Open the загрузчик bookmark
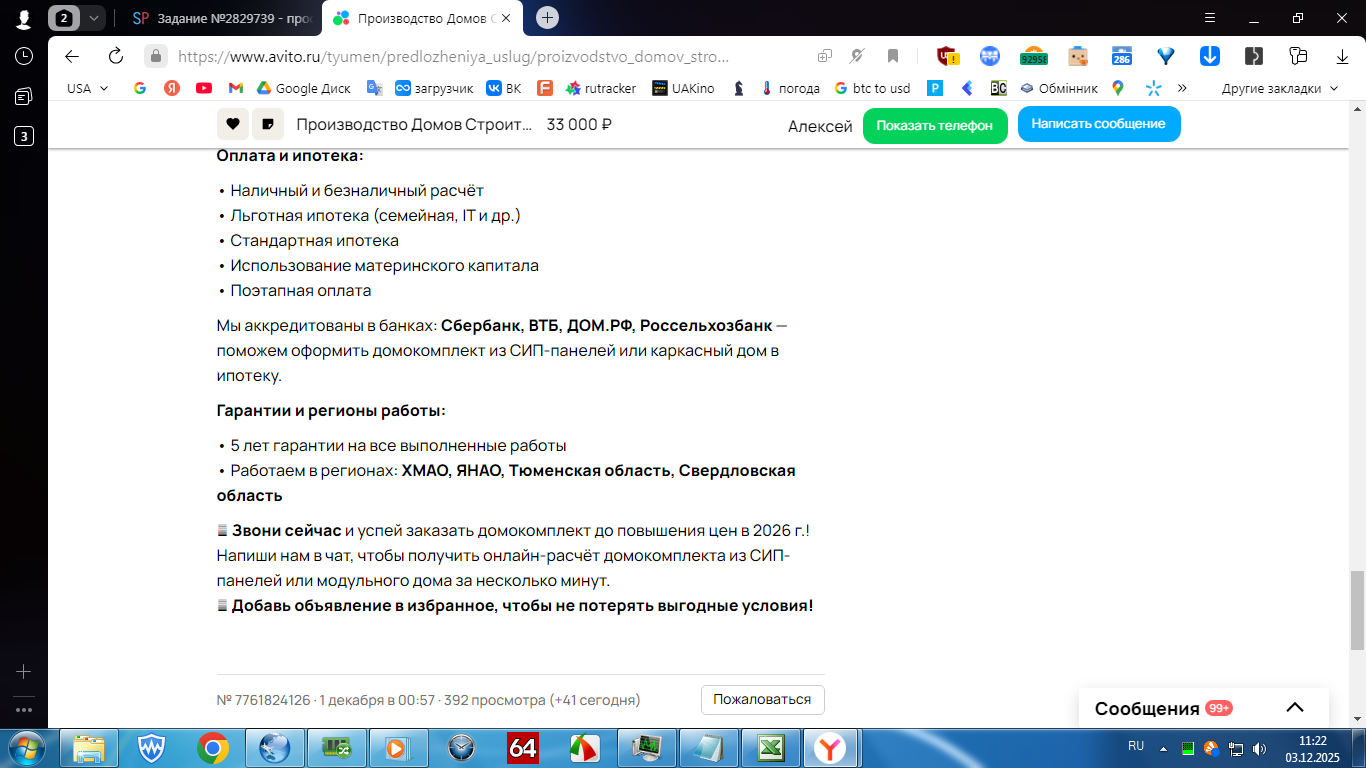1366x768 pixels. tap(434, 88)
